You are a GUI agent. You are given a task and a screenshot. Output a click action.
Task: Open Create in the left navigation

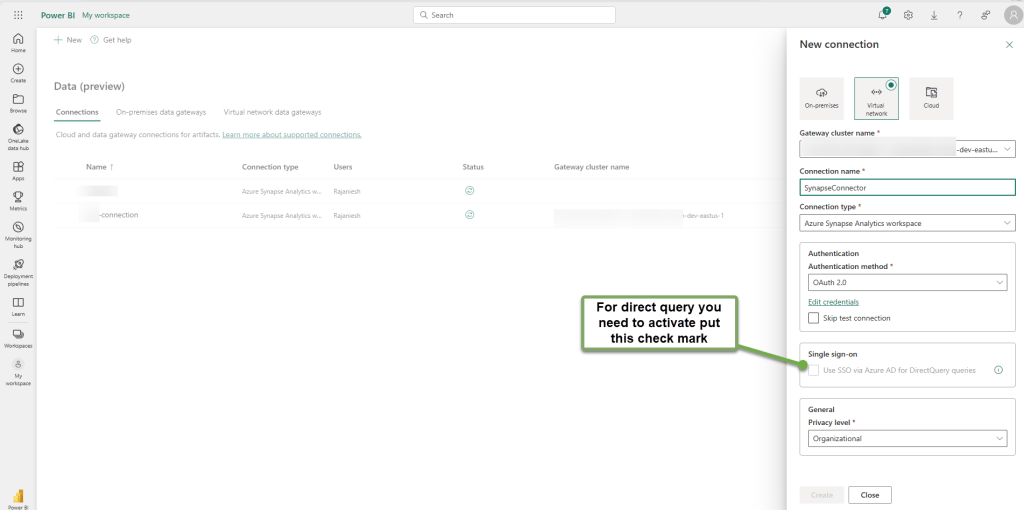(x=18, y=73)
